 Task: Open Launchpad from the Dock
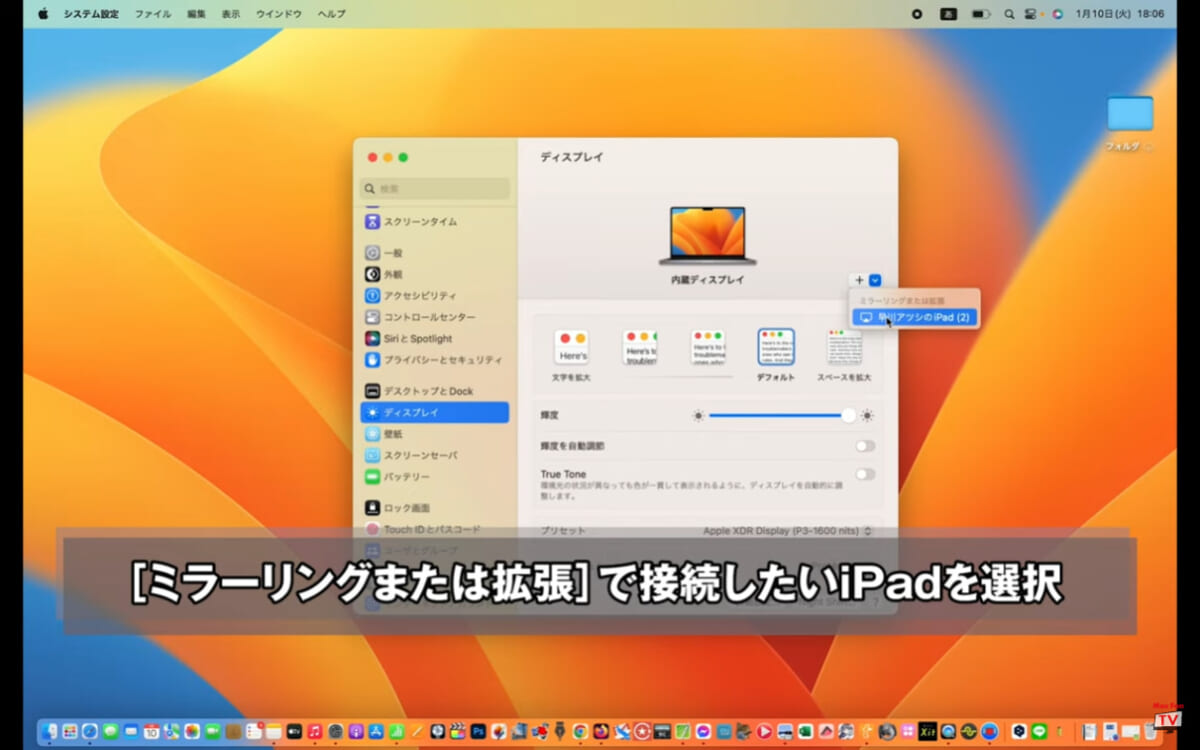click(x=70, y=732)
